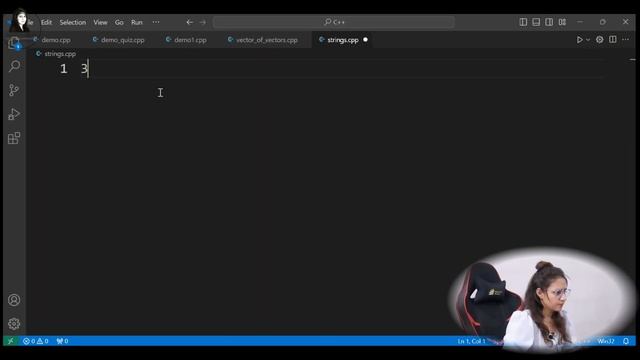Open the Manage gear at sidebar bottom
The image size is (640, 360).
(14, 324)
